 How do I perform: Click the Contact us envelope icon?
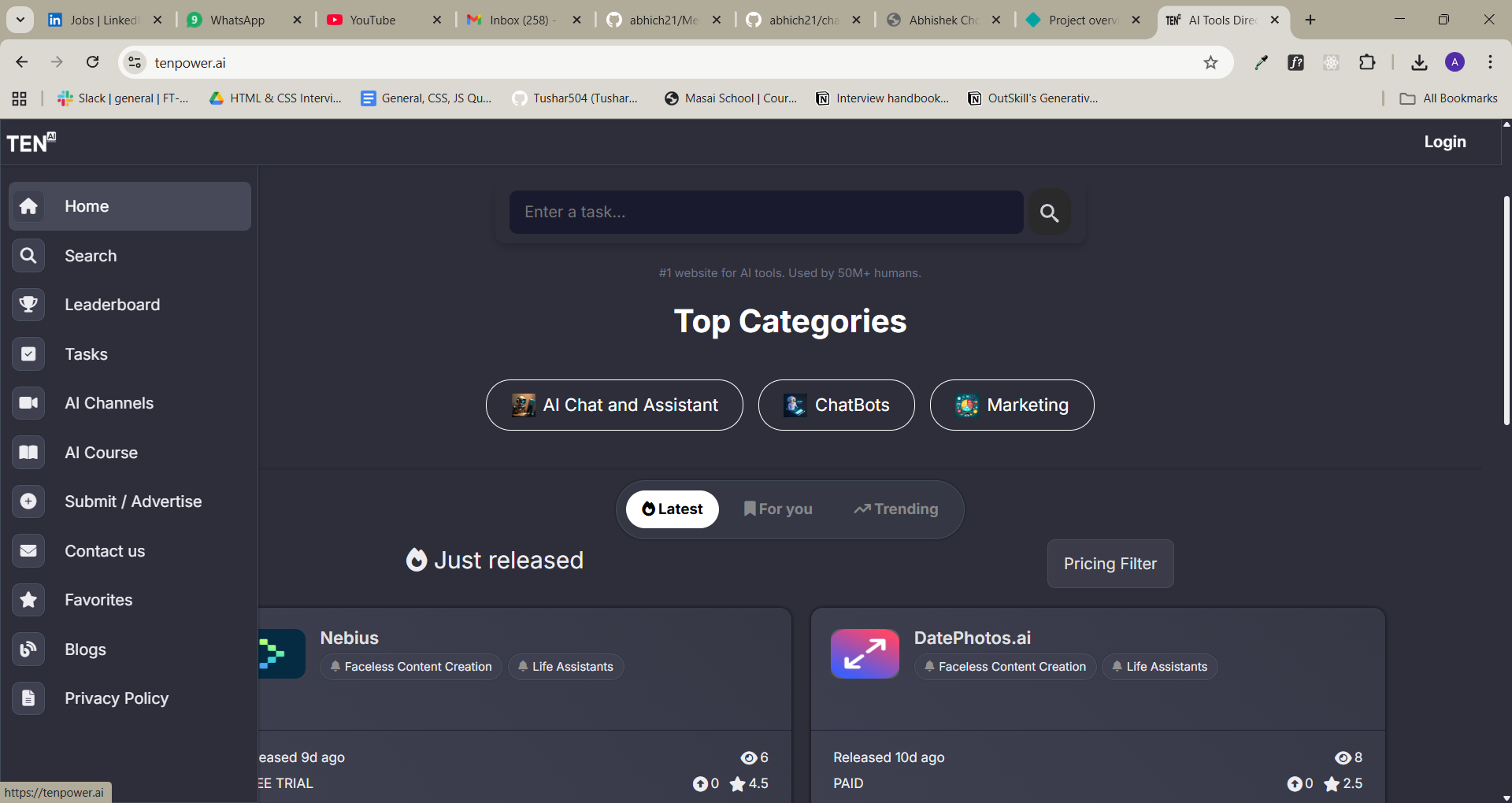point(28,551)
